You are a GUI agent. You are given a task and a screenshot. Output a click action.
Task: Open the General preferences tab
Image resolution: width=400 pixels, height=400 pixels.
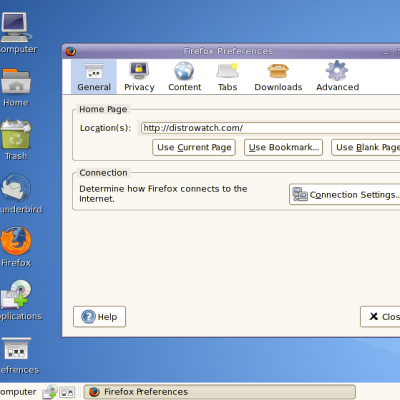pyautogui.click(x=94, y=77)
